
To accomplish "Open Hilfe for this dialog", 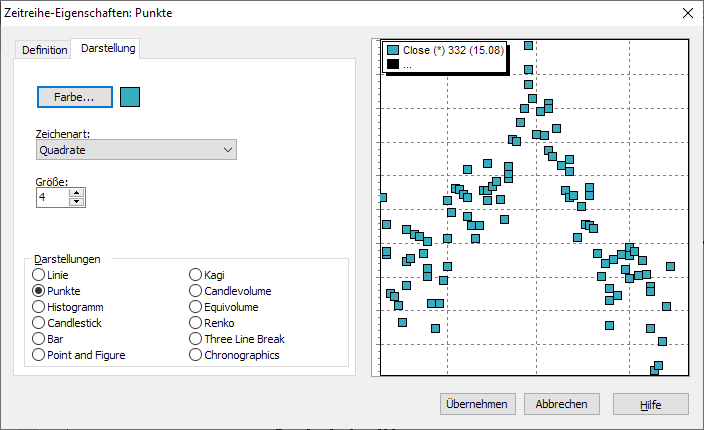I will tap(651, 403).
